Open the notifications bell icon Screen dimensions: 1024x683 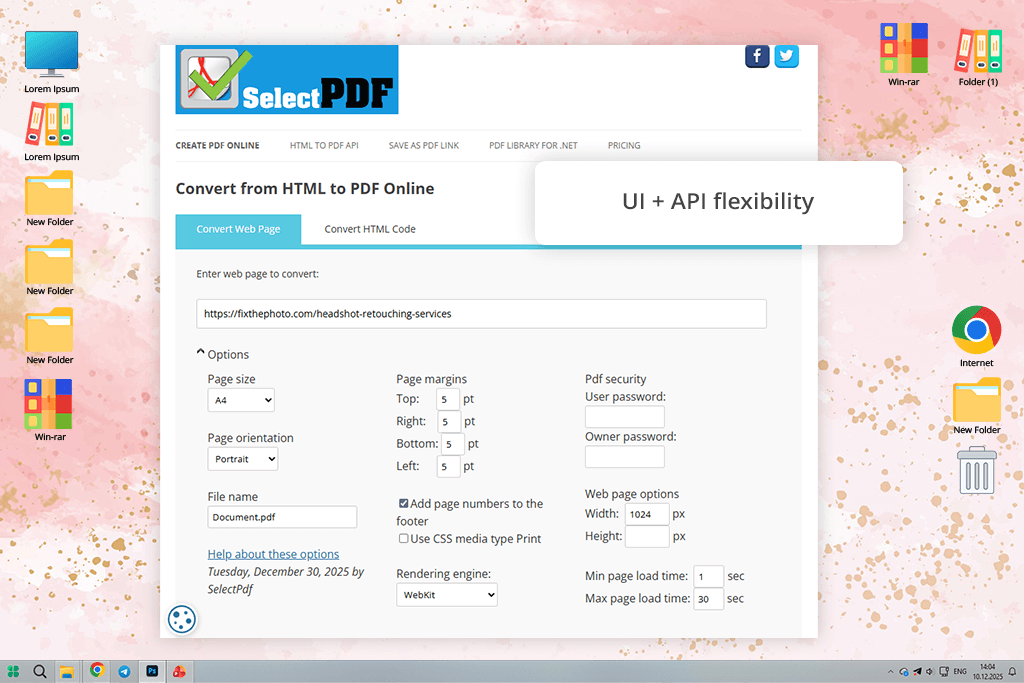pyautogui.click(x=1012, y=672)
